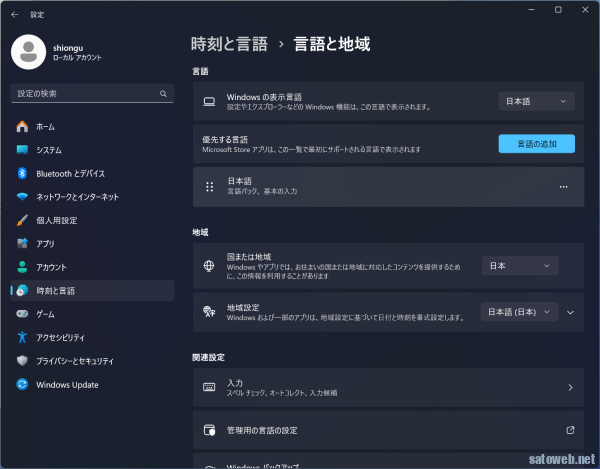Viewport: 600px width, 469px height.
Task: Click the search magnifier icon
Action: point(163,93)
